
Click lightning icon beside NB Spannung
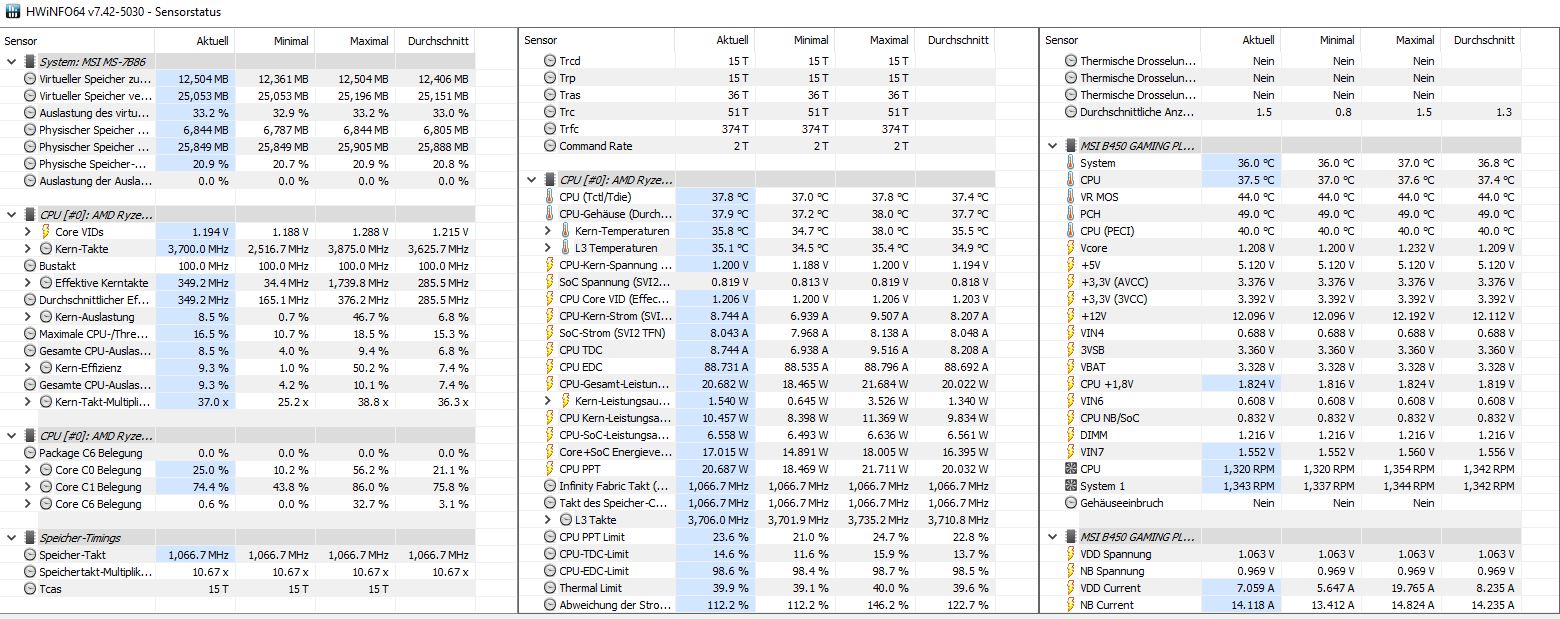coord(1070,571)
